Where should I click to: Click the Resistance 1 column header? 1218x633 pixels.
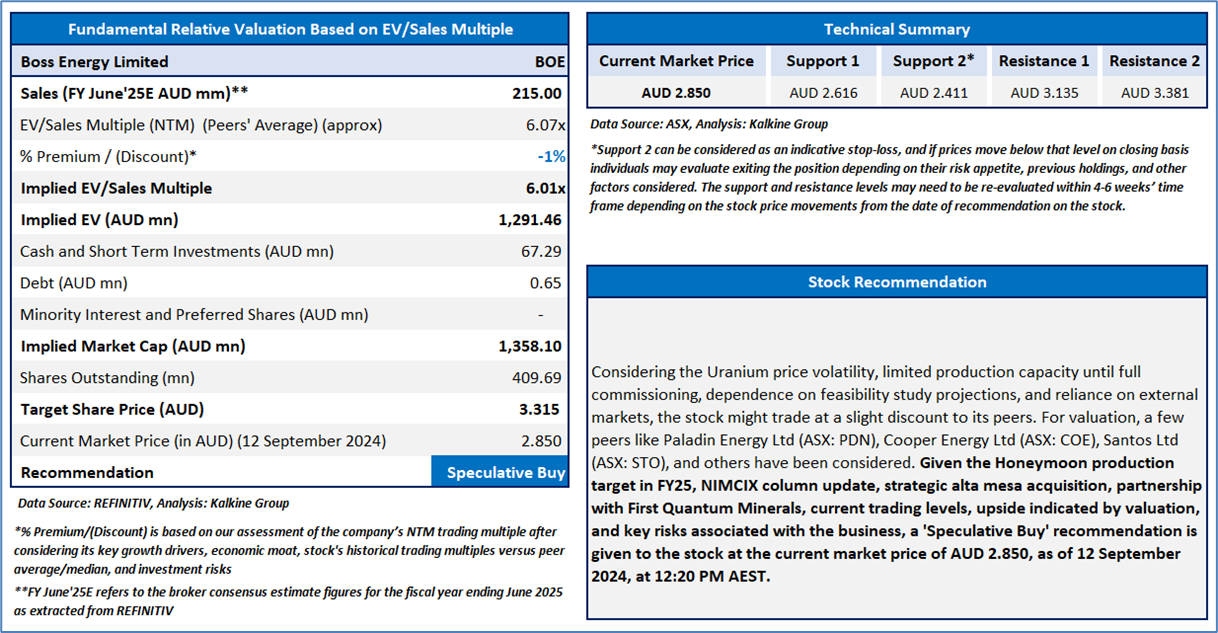[x=1043, y=61]
